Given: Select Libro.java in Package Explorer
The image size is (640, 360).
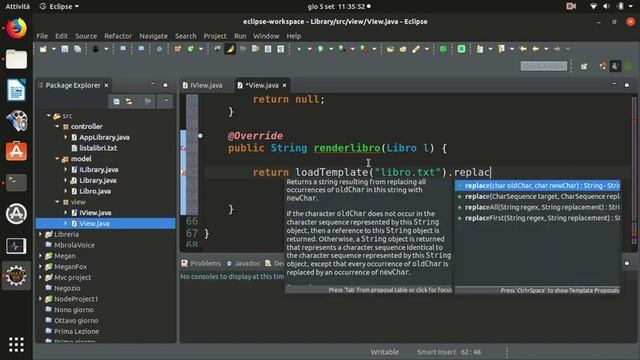Looking at the screenshot, I should click(95, 191).
